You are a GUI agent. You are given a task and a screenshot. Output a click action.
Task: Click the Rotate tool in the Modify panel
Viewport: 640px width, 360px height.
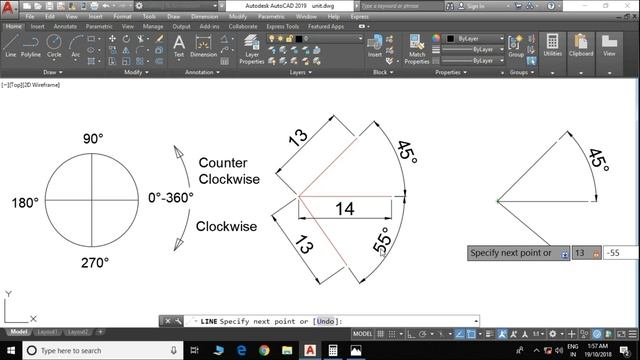click(x=126, y=39)
